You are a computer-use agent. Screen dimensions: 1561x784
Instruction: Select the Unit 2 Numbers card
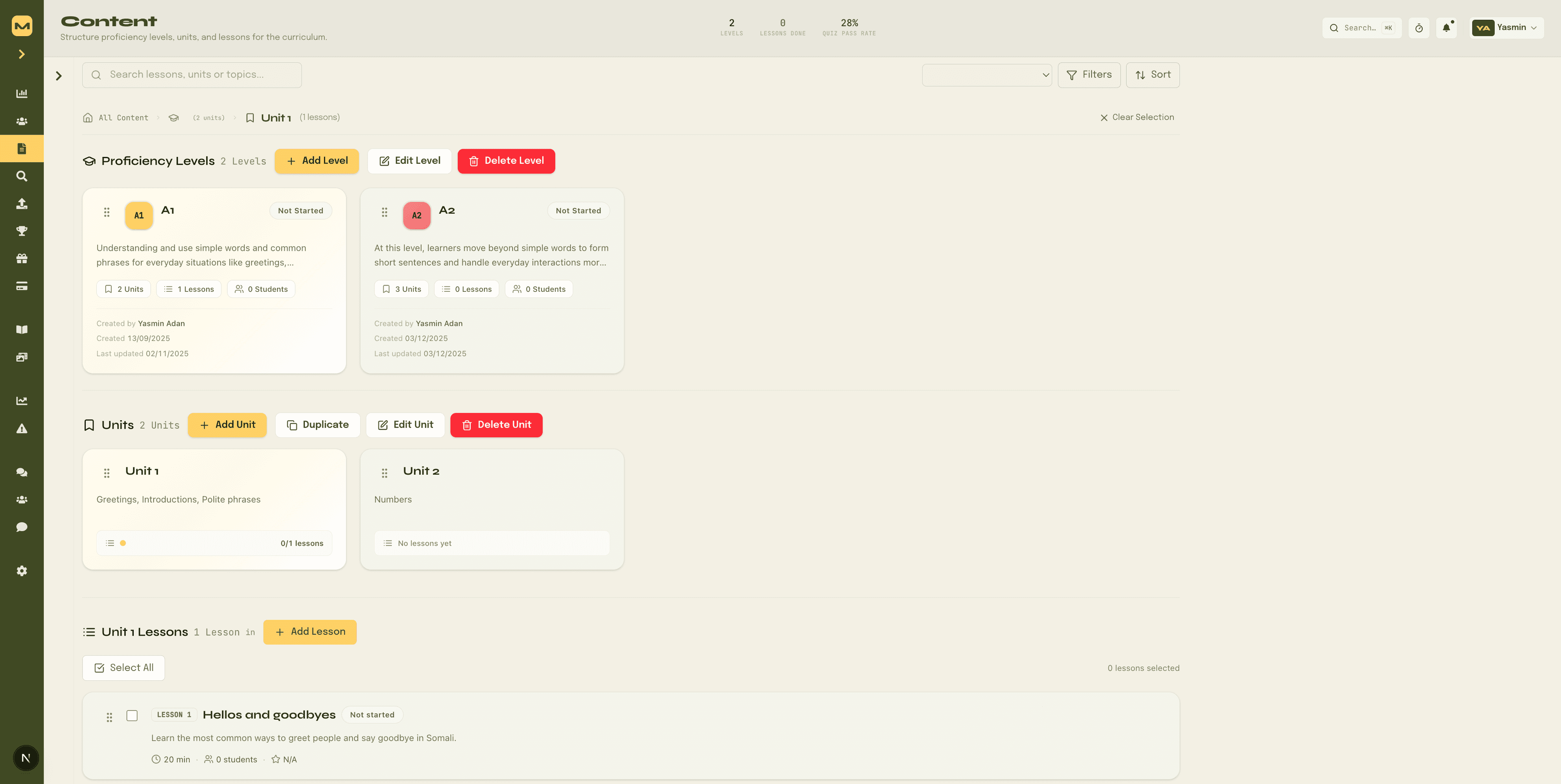492,509
